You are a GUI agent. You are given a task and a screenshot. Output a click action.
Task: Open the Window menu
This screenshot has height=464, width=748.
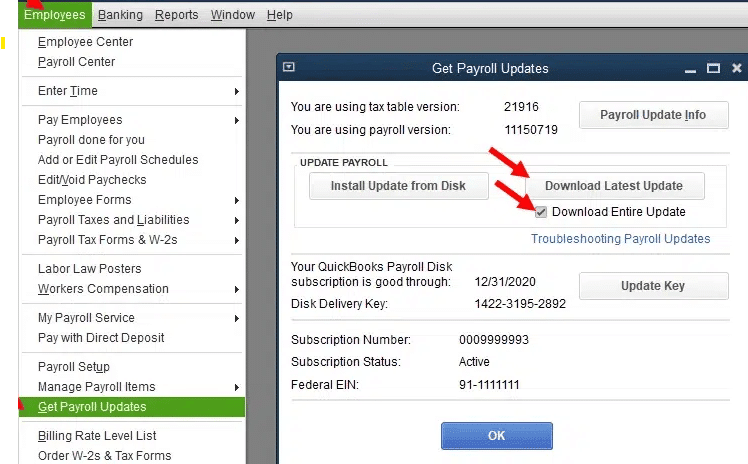[233, 15]
